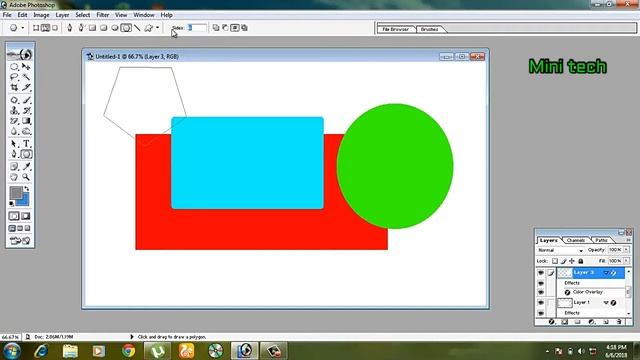Image resolution: width=640 pixels, height=360 pixels.
Task: Open the Fill slider arrow
Action: point(627,260)
